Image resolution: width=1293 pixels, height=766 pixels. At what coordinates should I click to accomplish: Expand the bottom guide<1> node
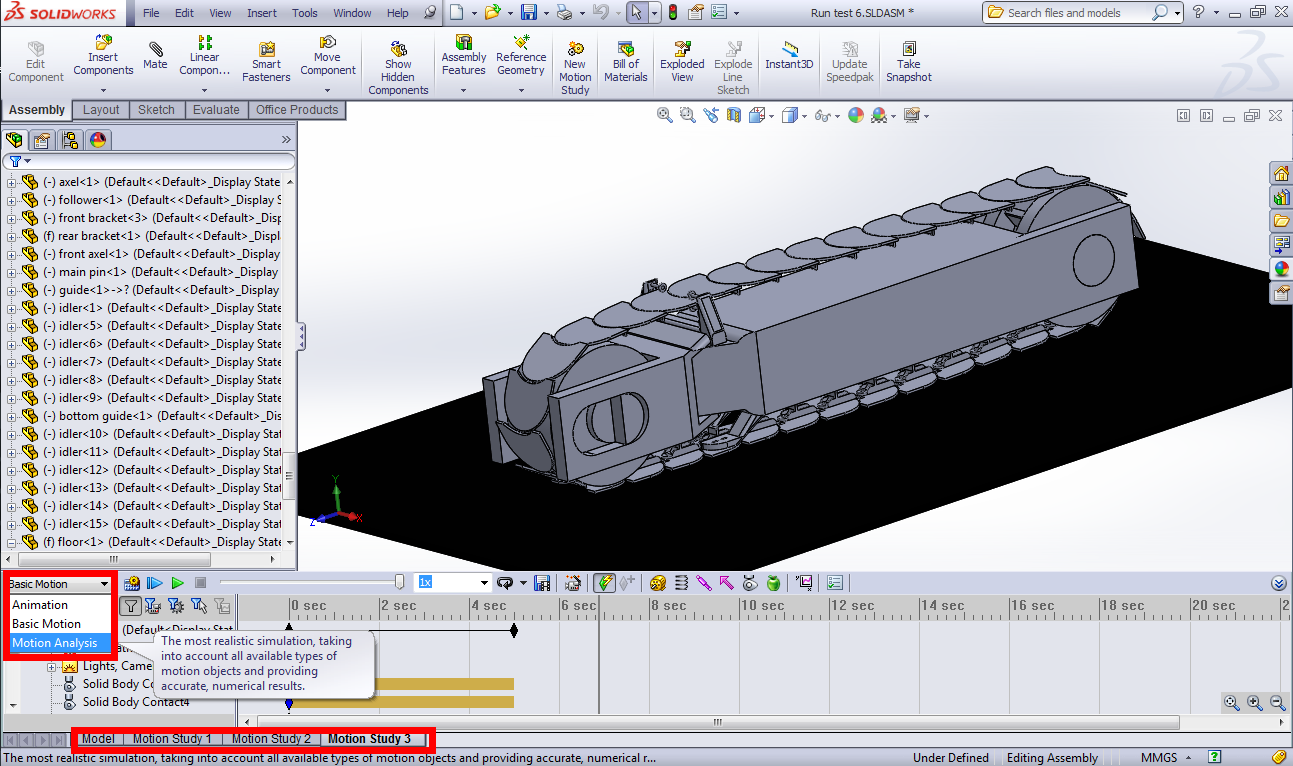pyautogui.click(x=12, y=416)
